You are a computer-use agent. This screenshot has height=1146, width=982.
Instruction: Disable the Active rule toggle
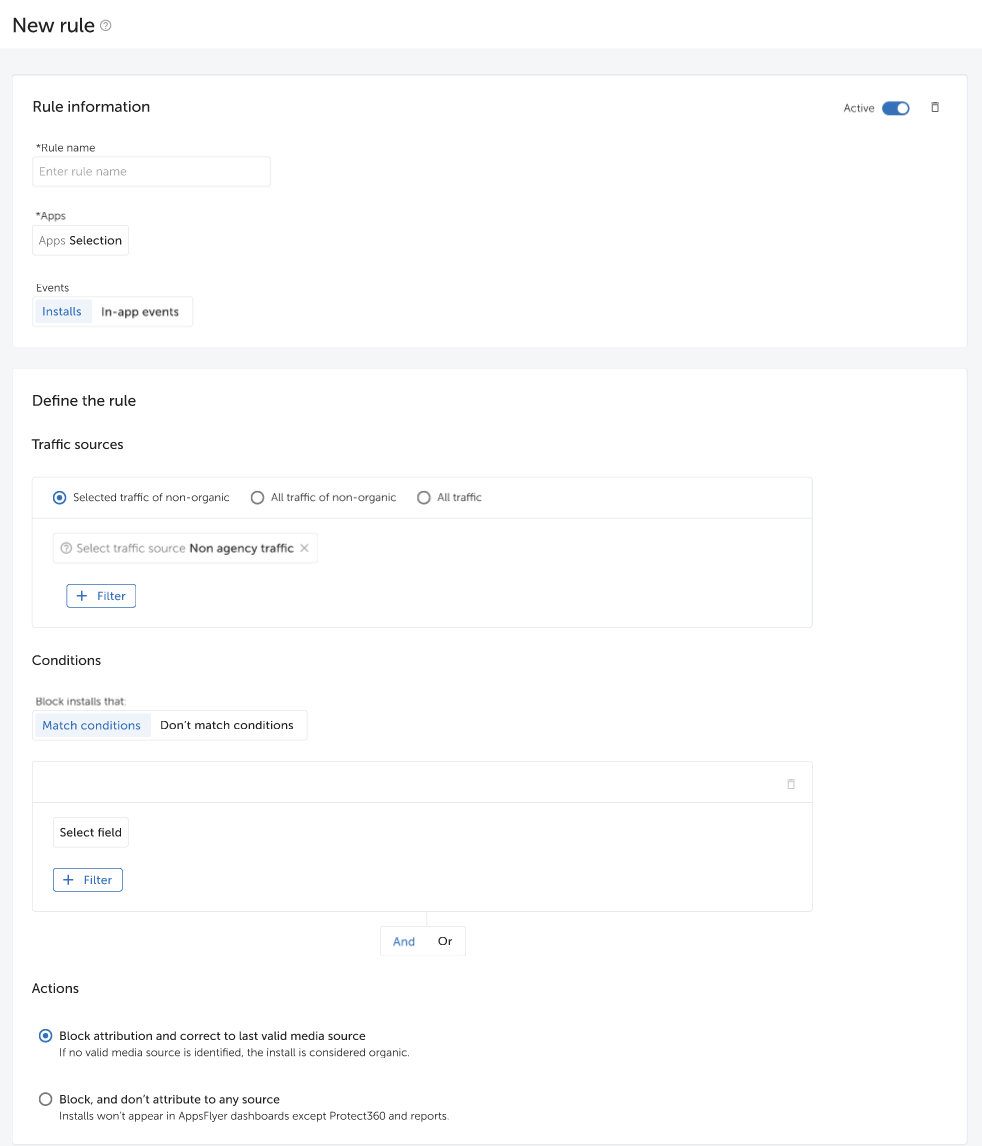pyautogui.click(x=897, y=107)
